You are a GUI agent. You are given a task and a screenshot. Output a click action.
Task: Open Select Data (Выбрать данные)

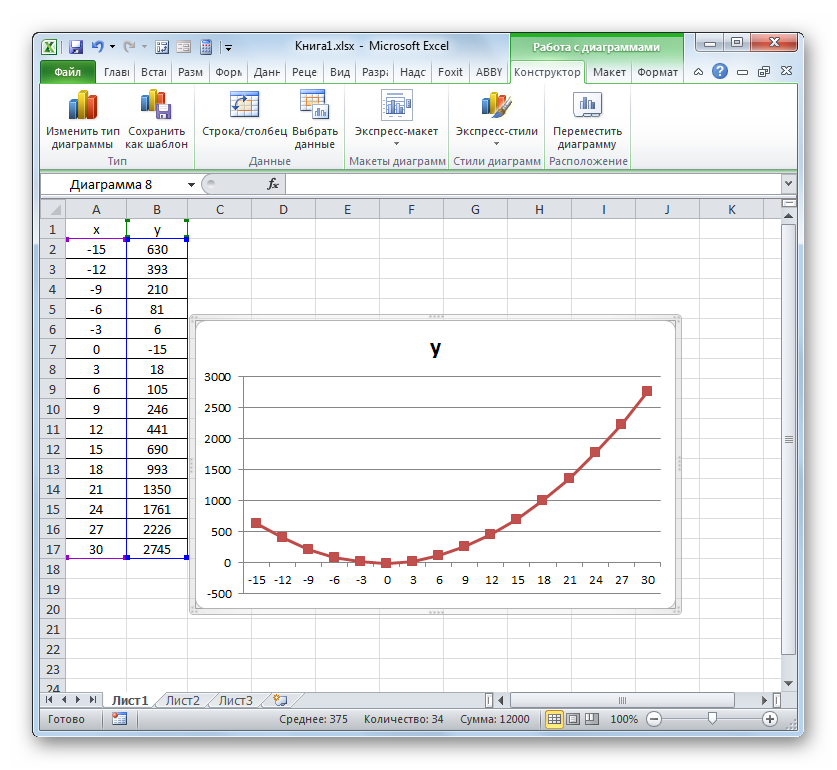(x=314, y=107)
